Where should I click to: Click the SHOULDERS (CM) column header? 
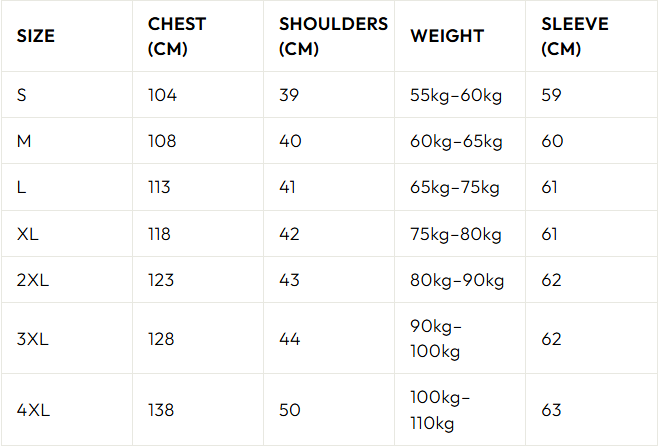point(333,36)
